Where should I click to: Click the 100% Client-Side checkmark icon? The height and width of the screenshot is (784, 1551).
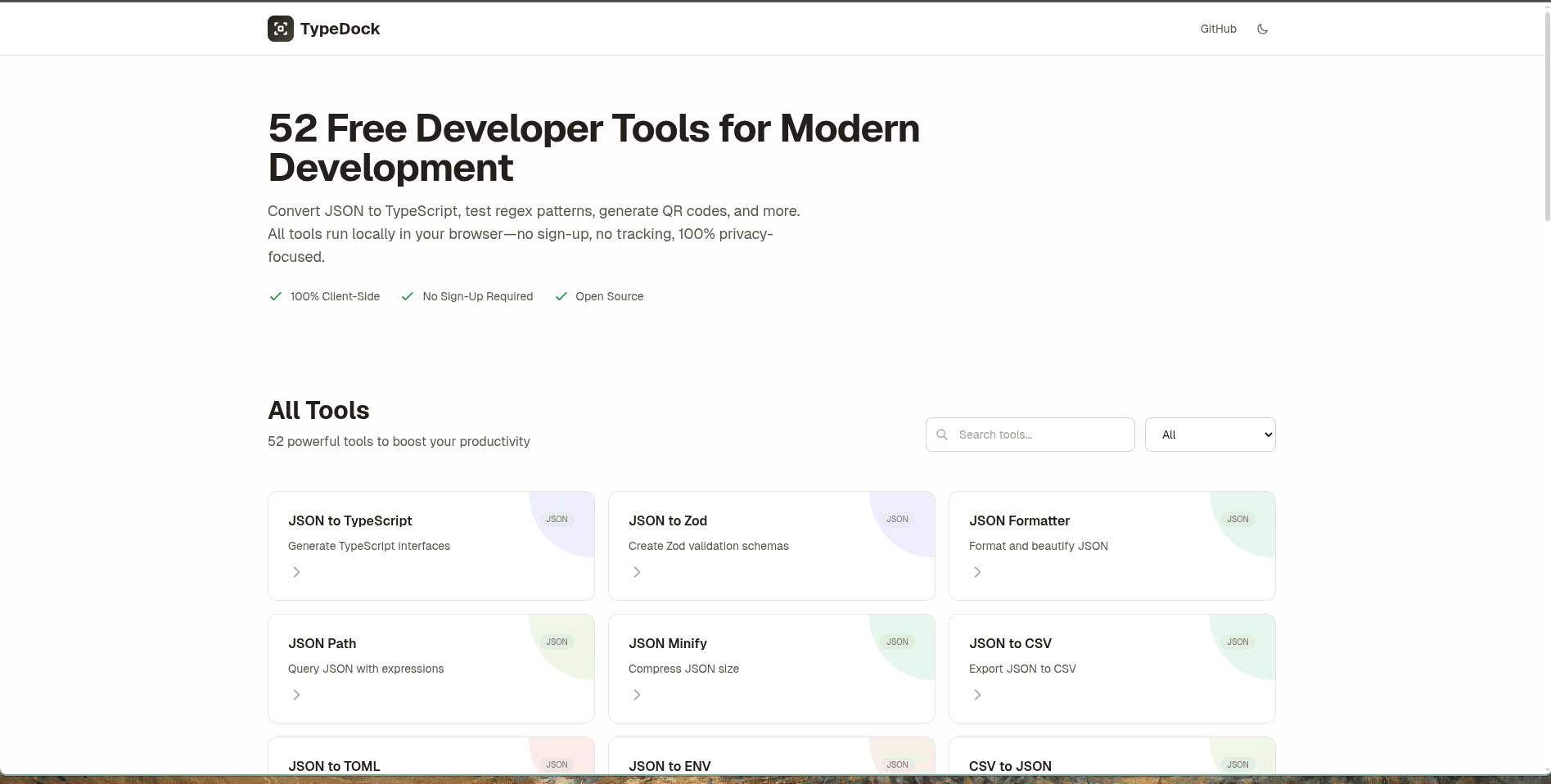click(x=276, y=296)
